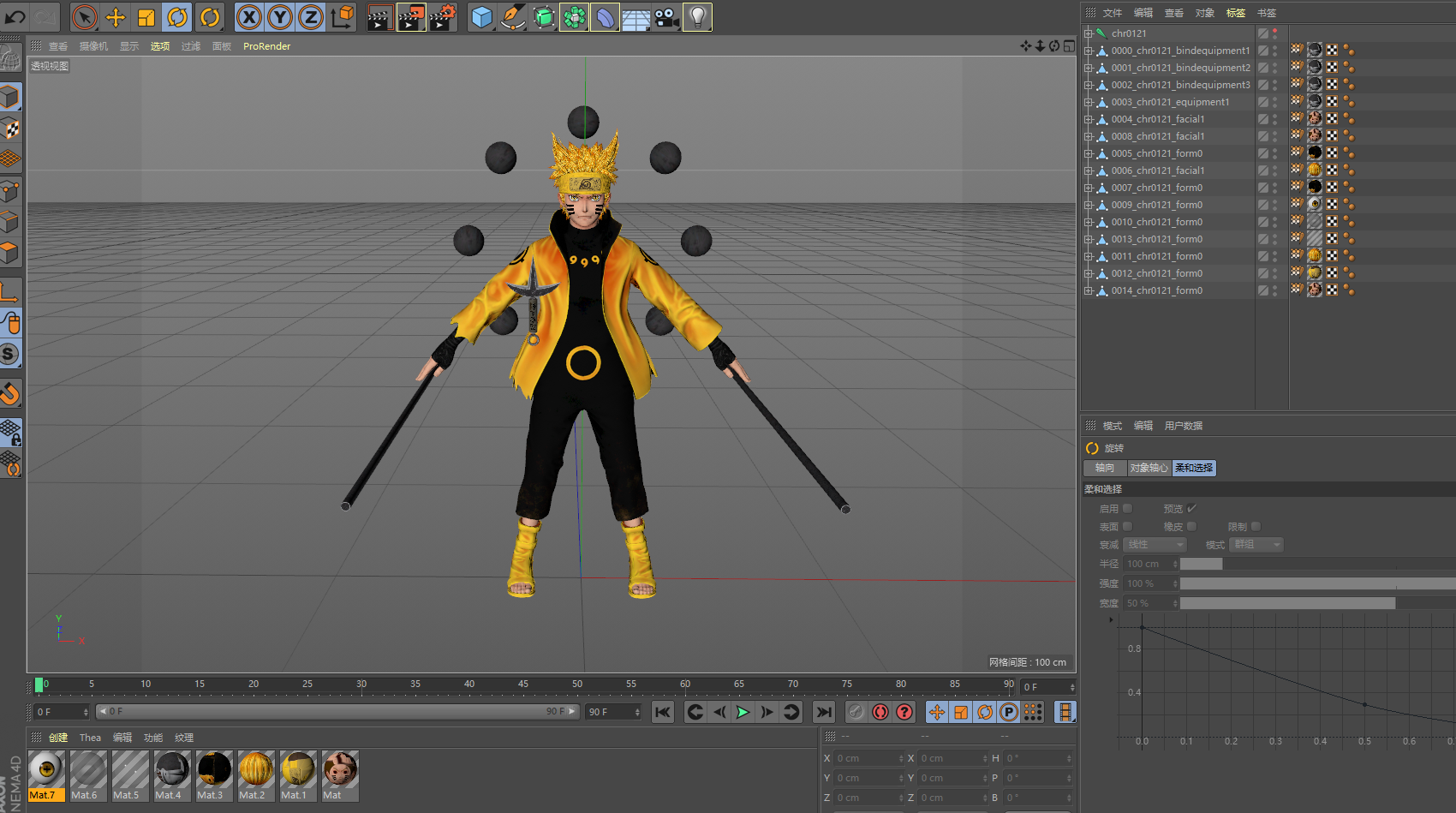Render to Picture Viewer
The height and width of the screenshot is (813, 1456).
point(411,17)
